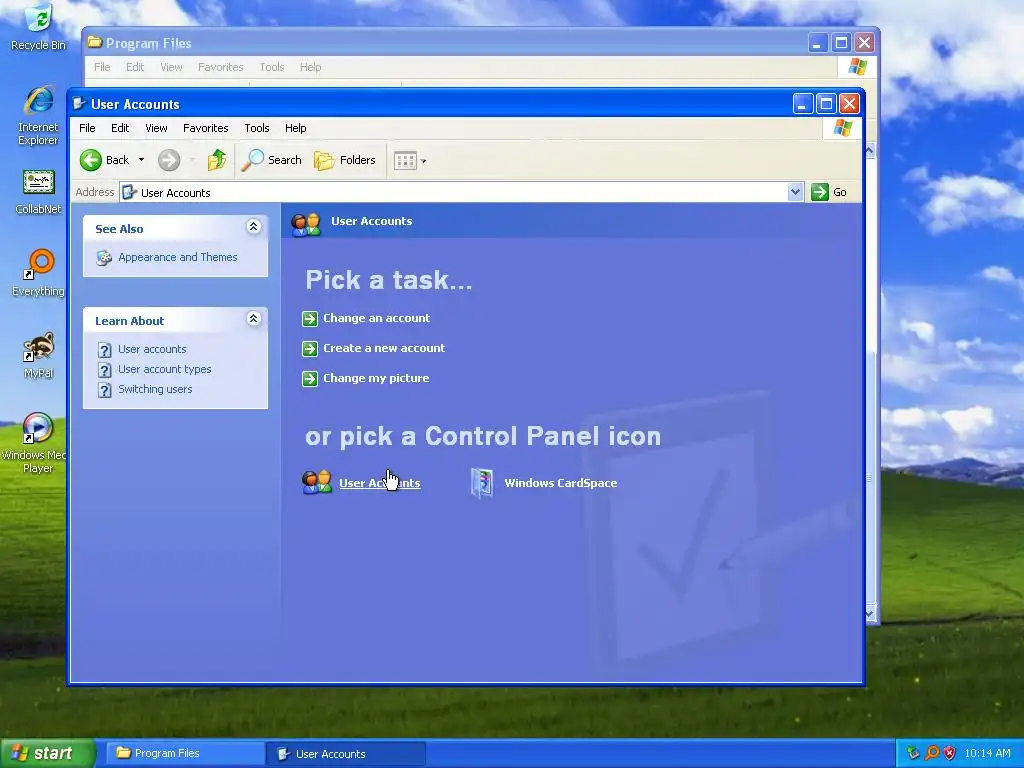Toggle the Folders pane button

(x=345, y=160)
